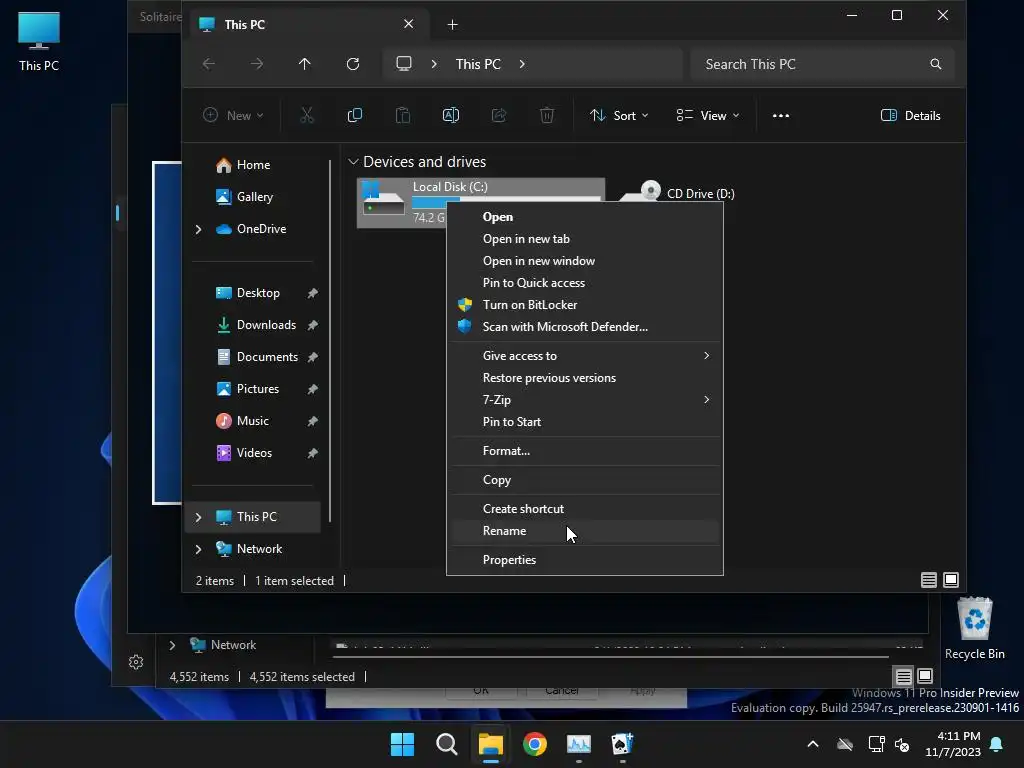The height and width of the screenshot is (768, 1024).
Task: Select Pin to Start
Action: (584, 422)
